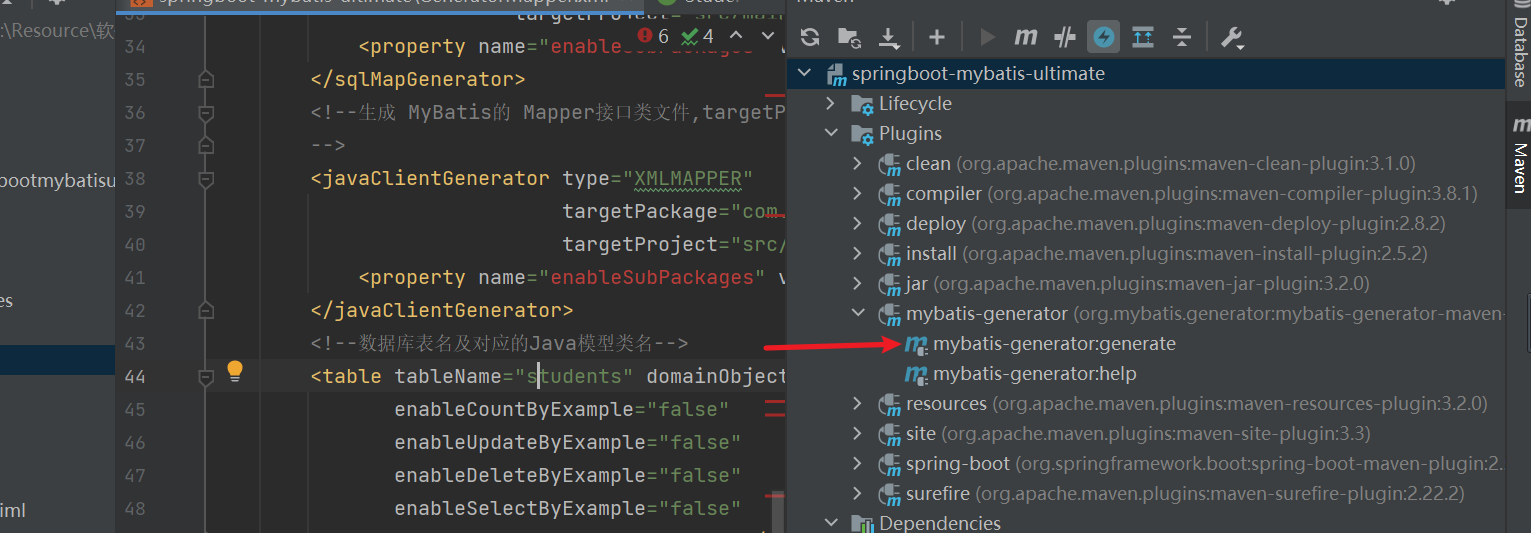Select the surefire plugin row label
Viewport: 1531px width, 533px height.
(x=1185, y=494)
